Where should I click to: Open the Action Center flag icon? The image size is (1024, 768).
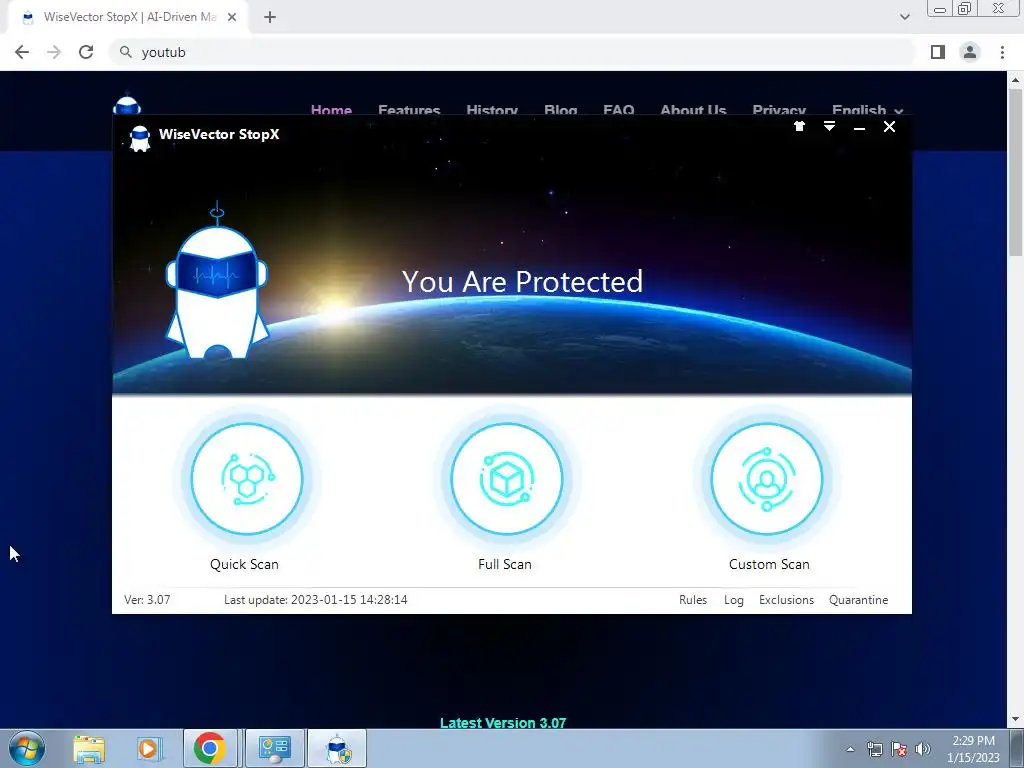tap(899, 749)
